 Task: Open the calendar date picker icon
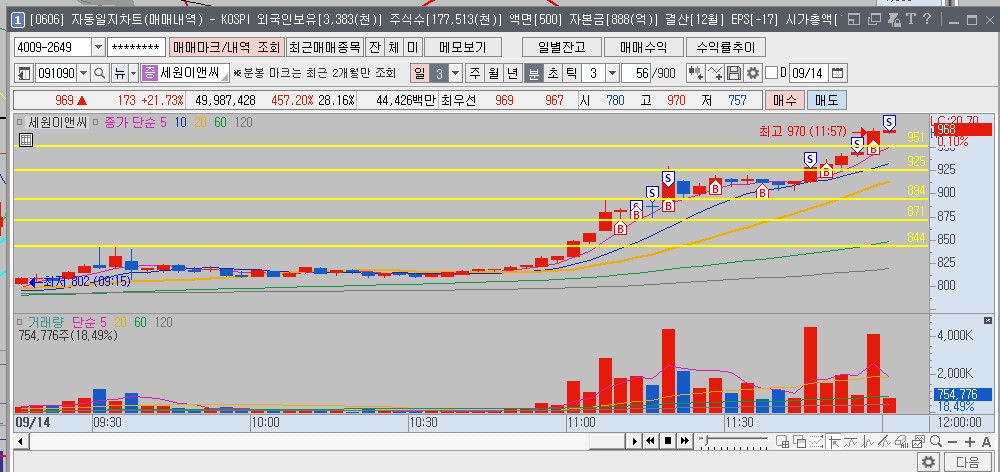point(837,73)
